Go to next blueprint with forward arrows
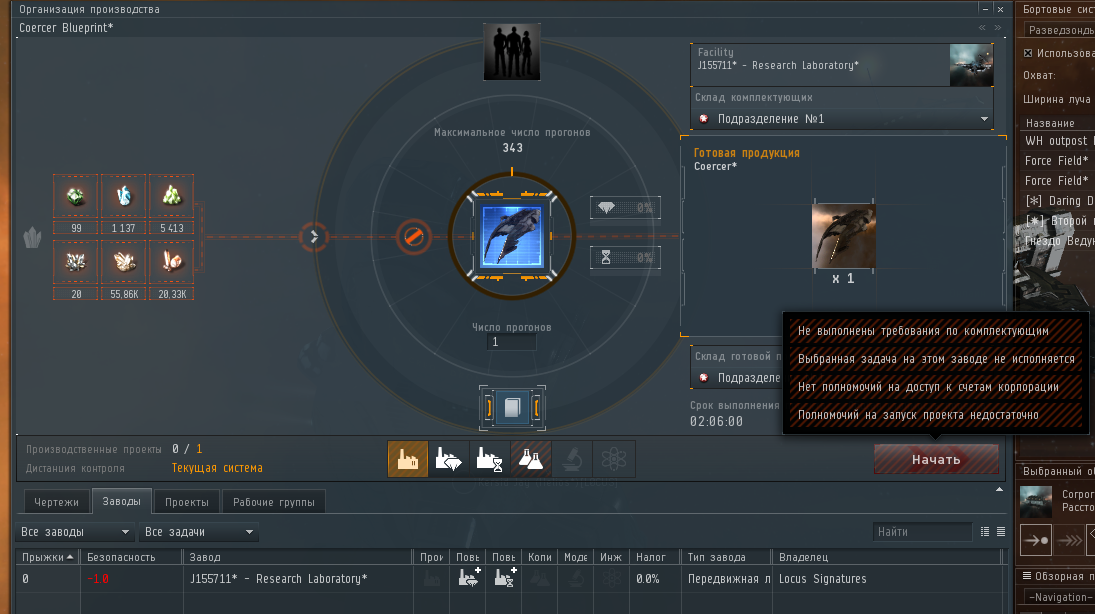Image resolution: width=1095 pixels, height=614 pixels. 999,28
